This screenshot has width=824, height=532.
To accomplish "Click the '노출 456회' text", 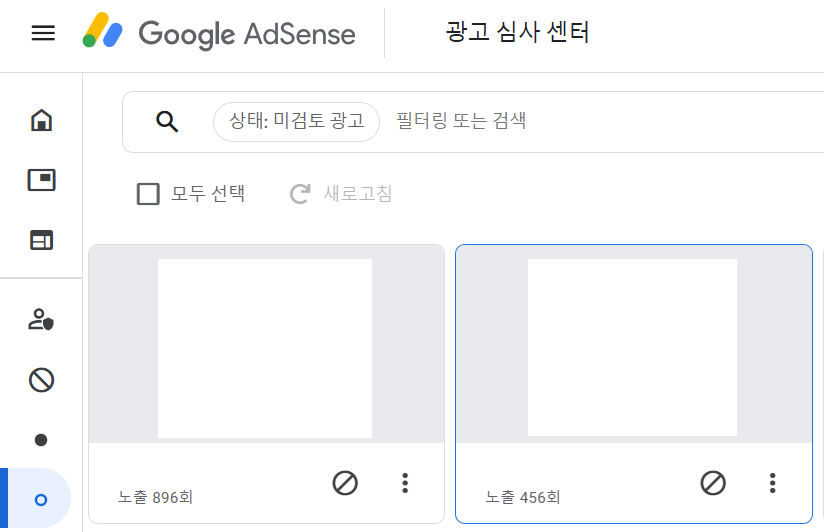I will click(523, 497).
